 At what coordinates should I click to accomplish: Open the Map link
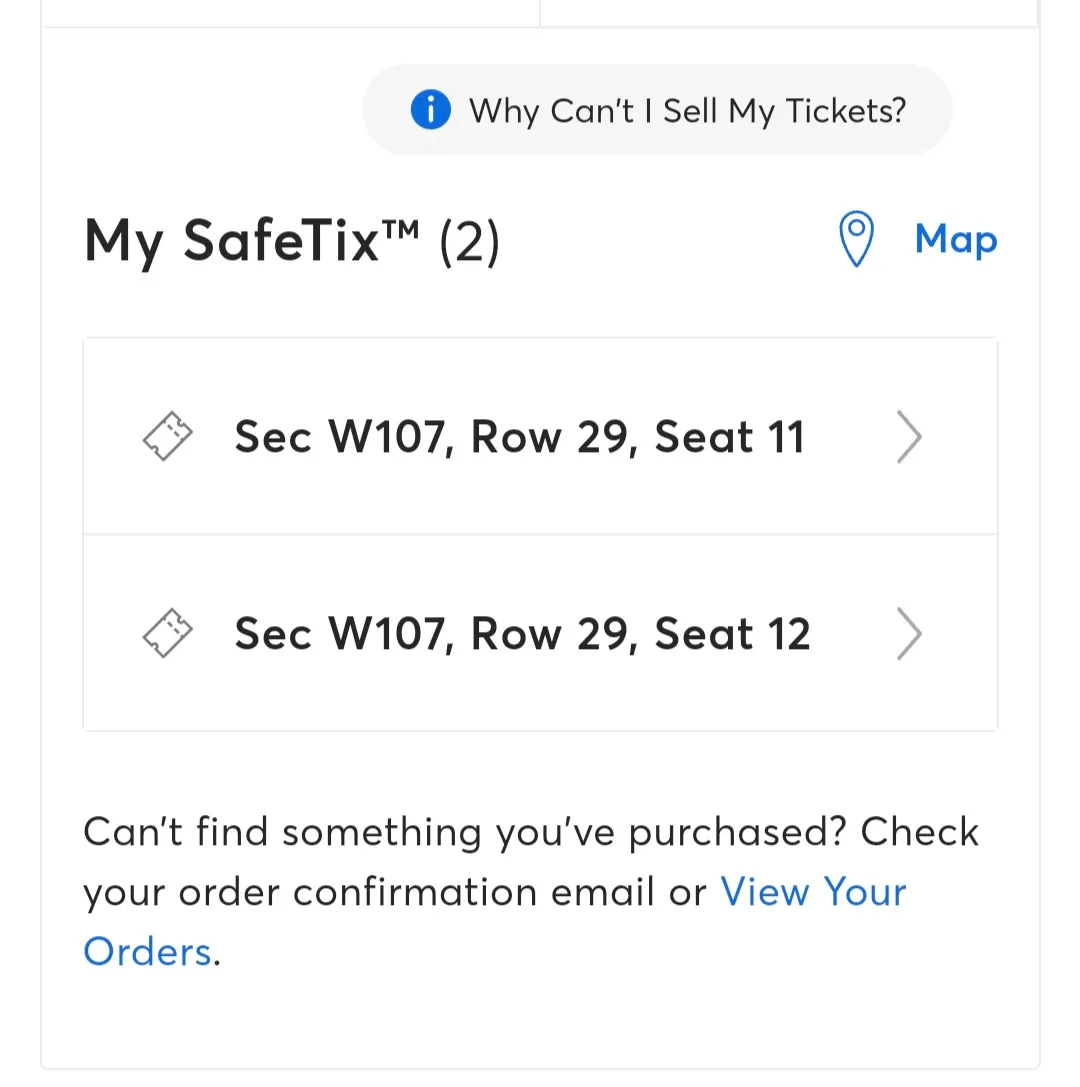(956, 239)
